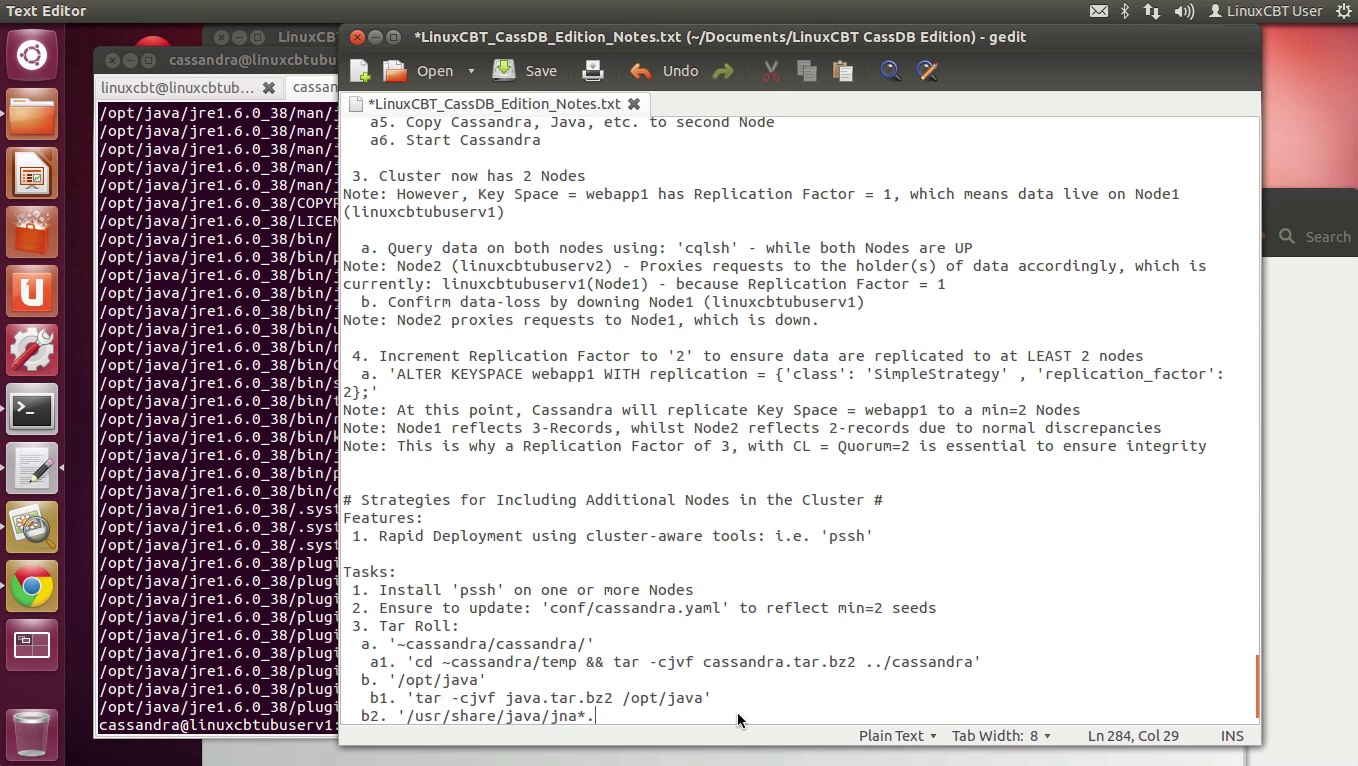
Task: Click the "a6. Start Cassandra" line
Action: [455, 140]
